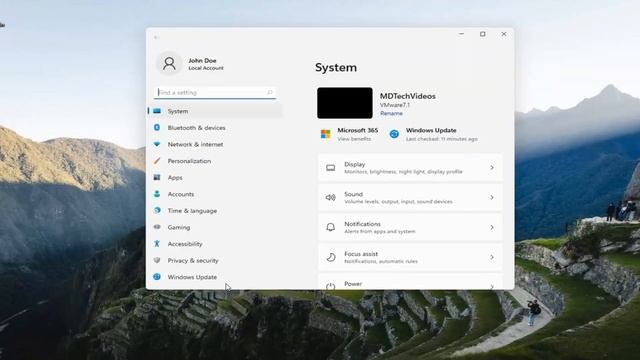Click the Focus assist moon icon

point(331,257)
